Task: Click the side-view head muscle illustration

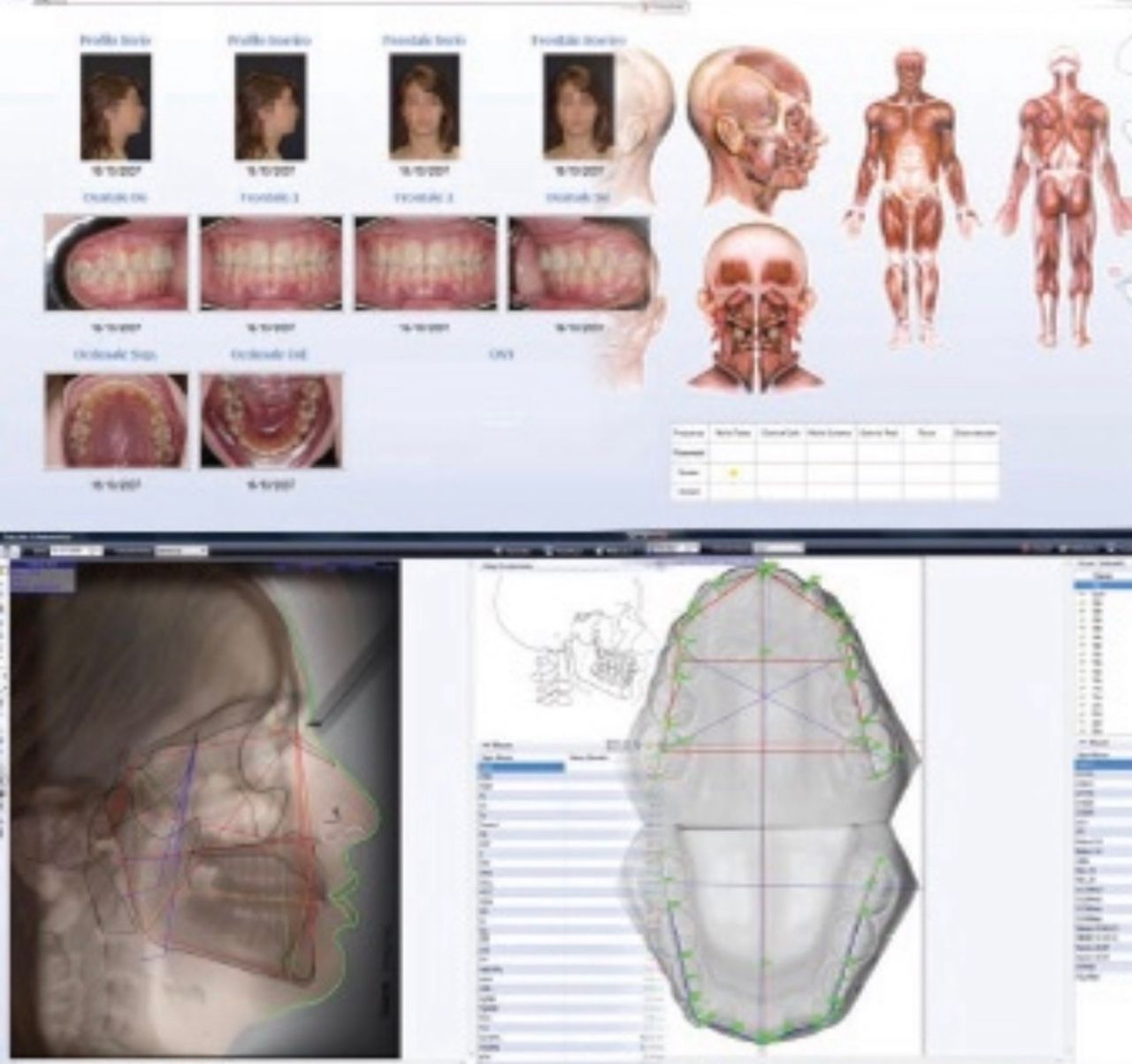Action: (756, 128)
